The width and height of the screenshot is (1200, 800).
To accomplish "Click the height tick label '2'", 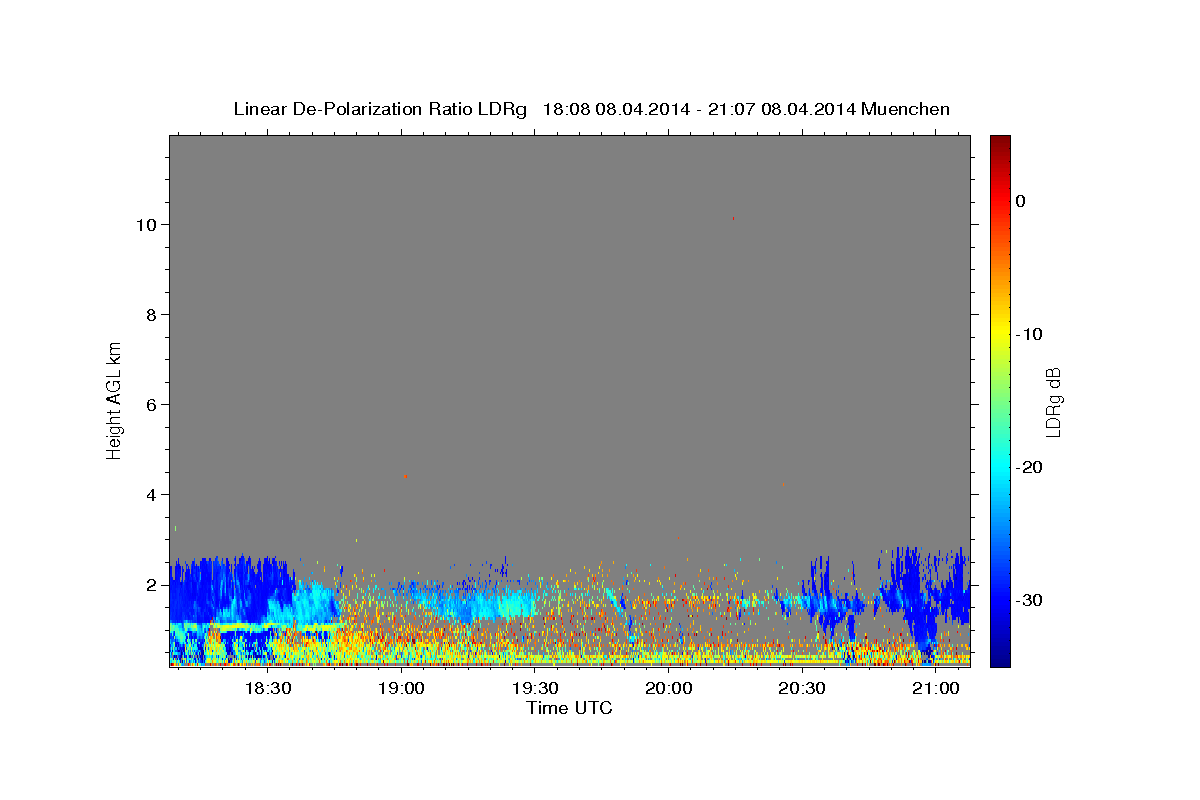I will pos(152,584).
